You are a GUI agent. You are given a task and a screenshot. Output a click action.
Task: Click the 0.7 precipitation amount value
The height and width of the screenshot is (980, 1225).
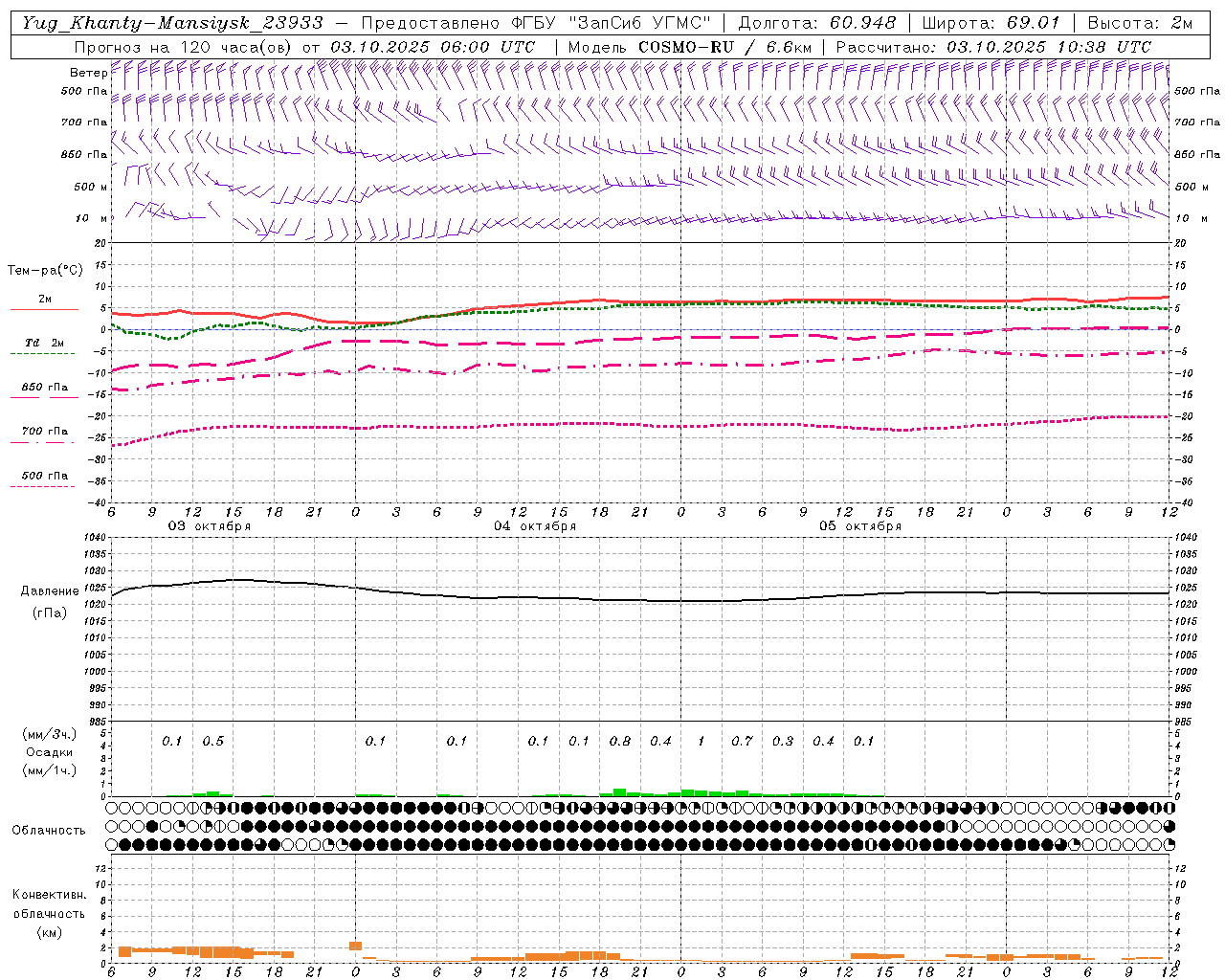742,741
